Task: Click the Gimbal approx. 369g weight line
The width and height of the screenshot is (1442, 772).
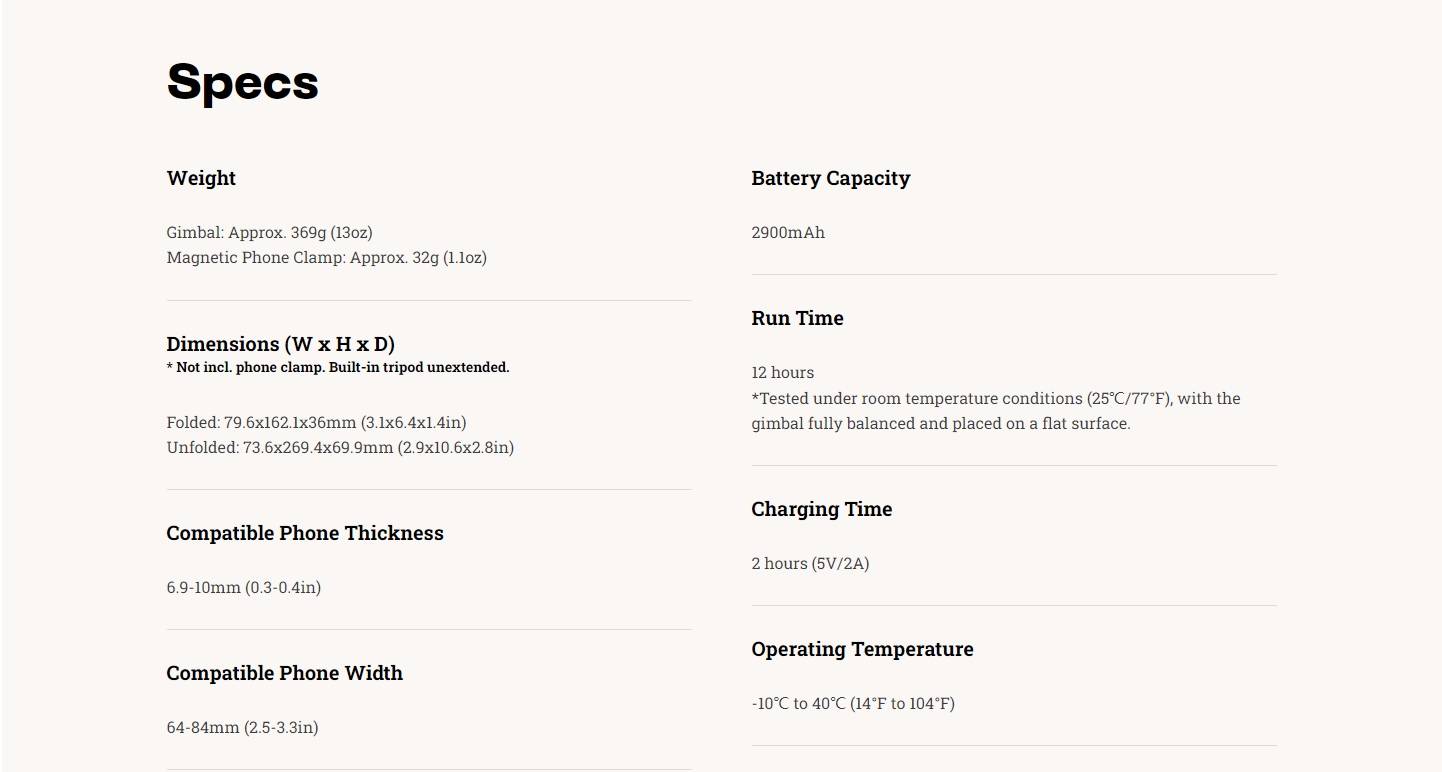Action: pos(269,232)
